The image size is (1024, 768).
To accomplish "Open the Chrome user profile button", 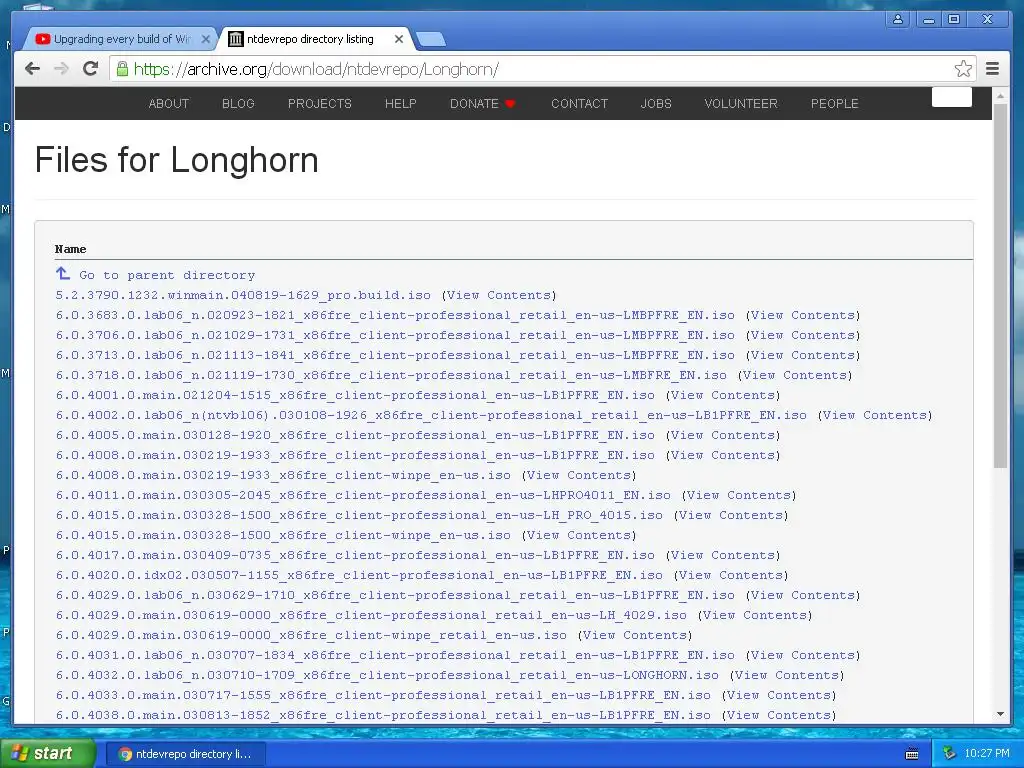I will point(899,19).
